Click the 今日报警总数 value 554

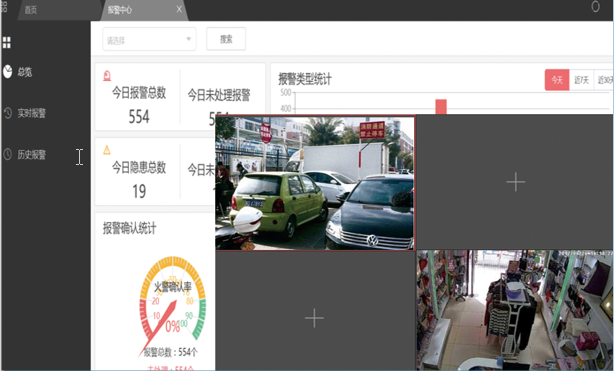[139, 117]
